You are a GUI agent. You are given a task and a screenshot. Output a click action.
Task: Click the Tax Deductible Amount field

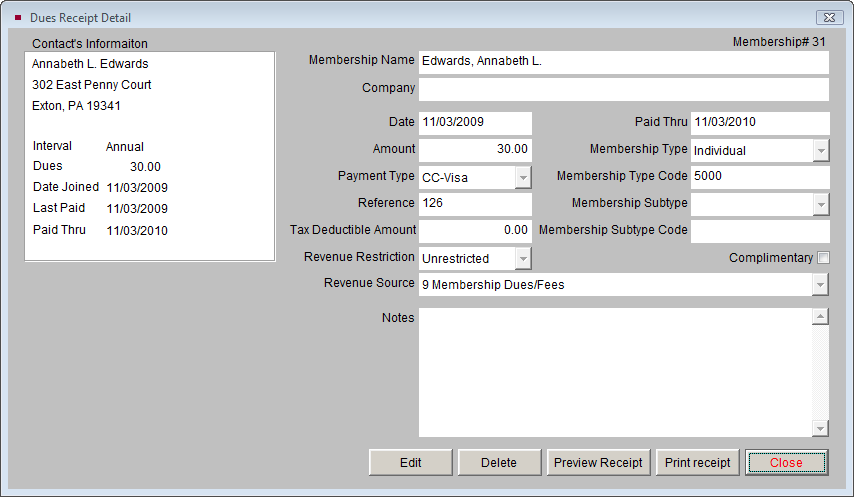click(x=475, y=231)
